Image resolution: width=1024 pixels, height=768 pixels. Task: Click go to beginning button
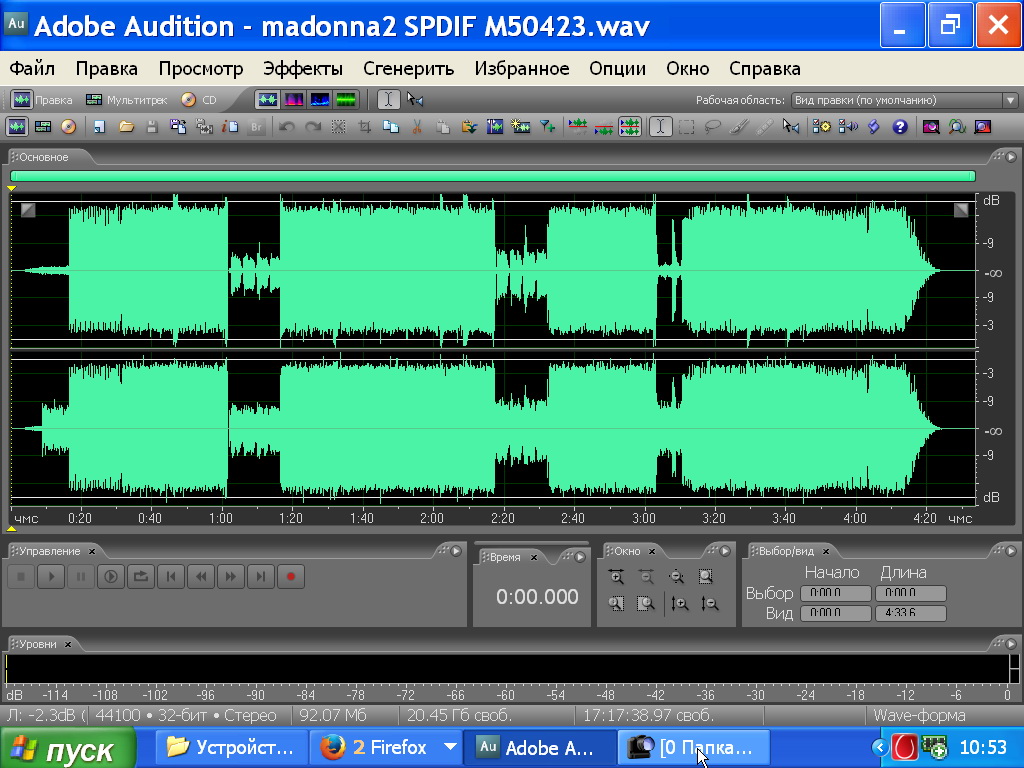point(171,577)
